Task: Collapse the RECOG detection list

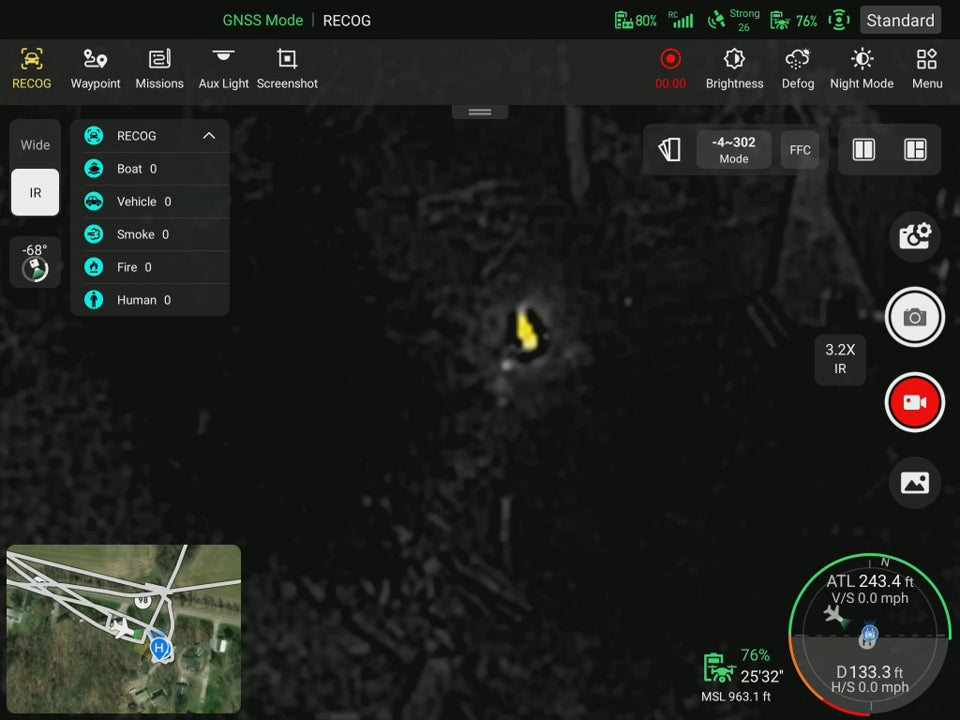Action: point(209,136)
